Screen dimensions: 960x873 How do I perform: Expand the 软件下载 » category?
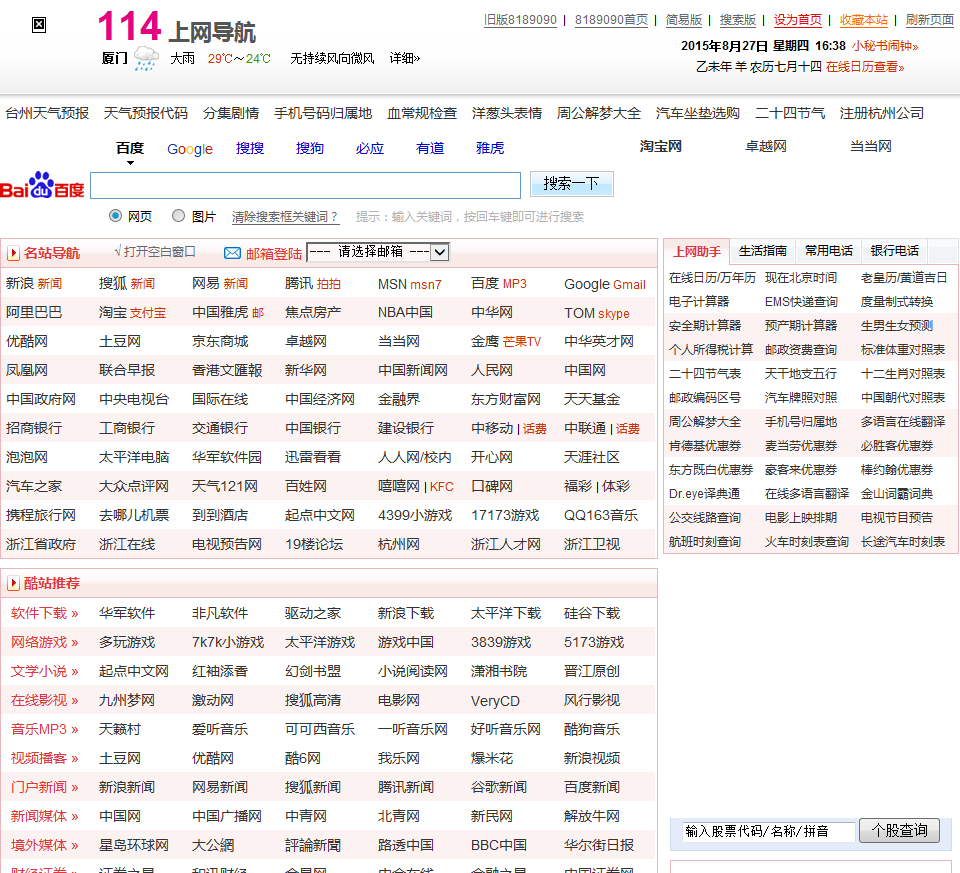tap(45, 613)
